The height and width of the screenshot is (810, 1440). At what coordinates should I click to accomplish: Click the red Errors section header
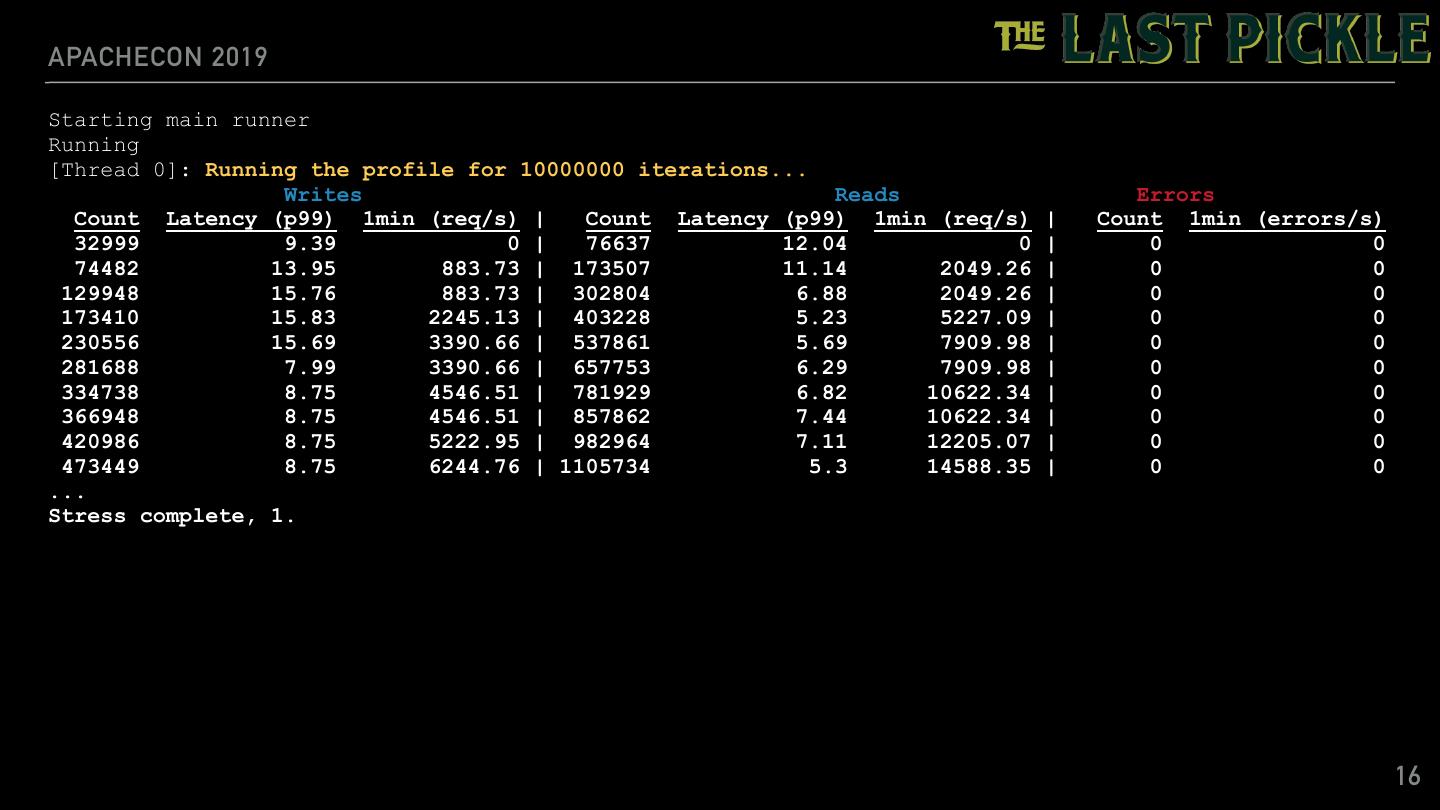pos(1174,195)
